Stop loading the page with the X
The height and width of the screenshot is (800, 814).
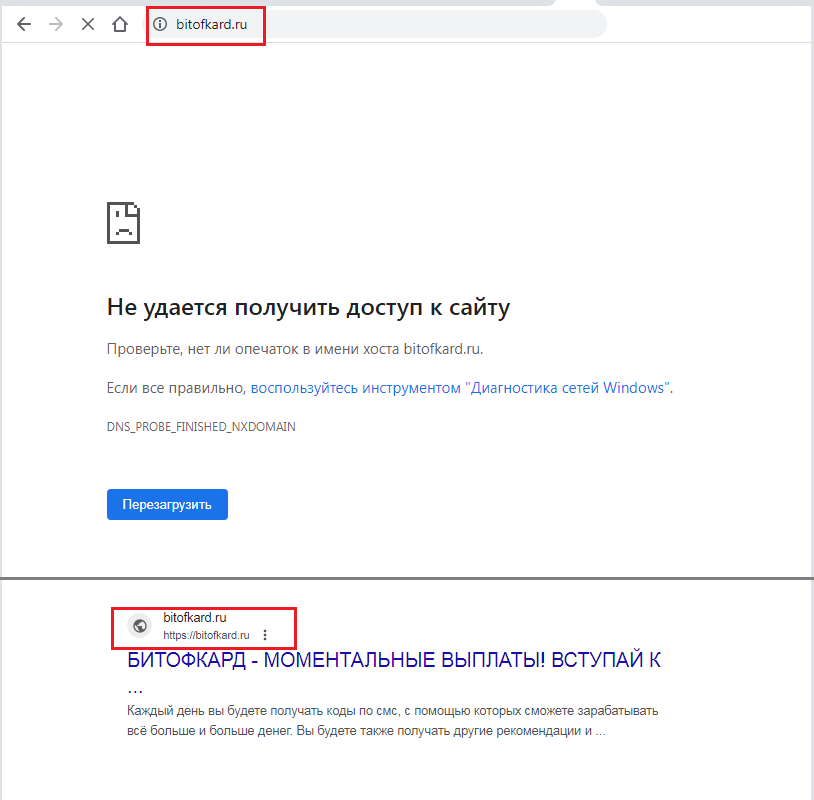coord(88,24)
